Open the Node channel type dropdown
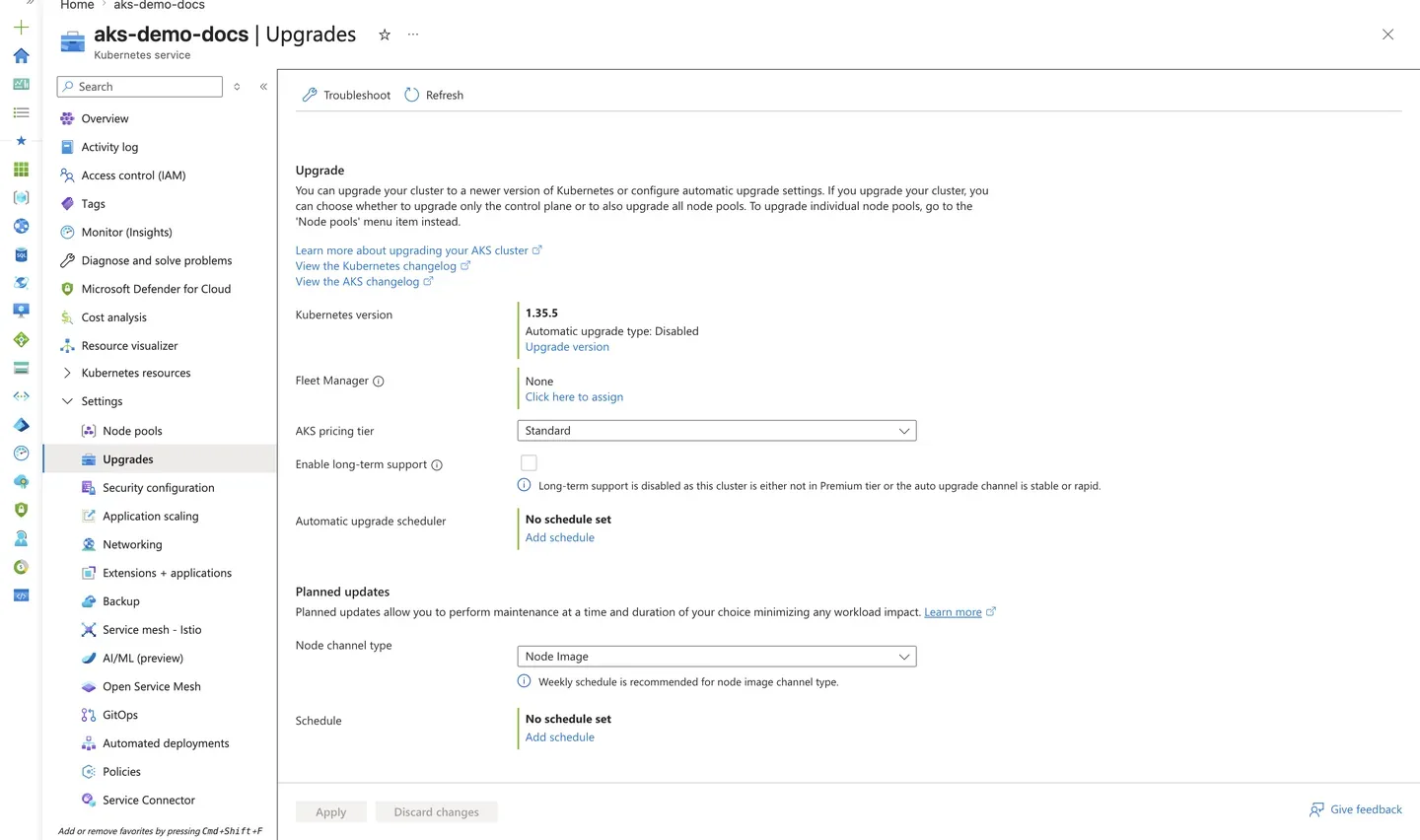The image size is (1420, 840). click(717, 657)
